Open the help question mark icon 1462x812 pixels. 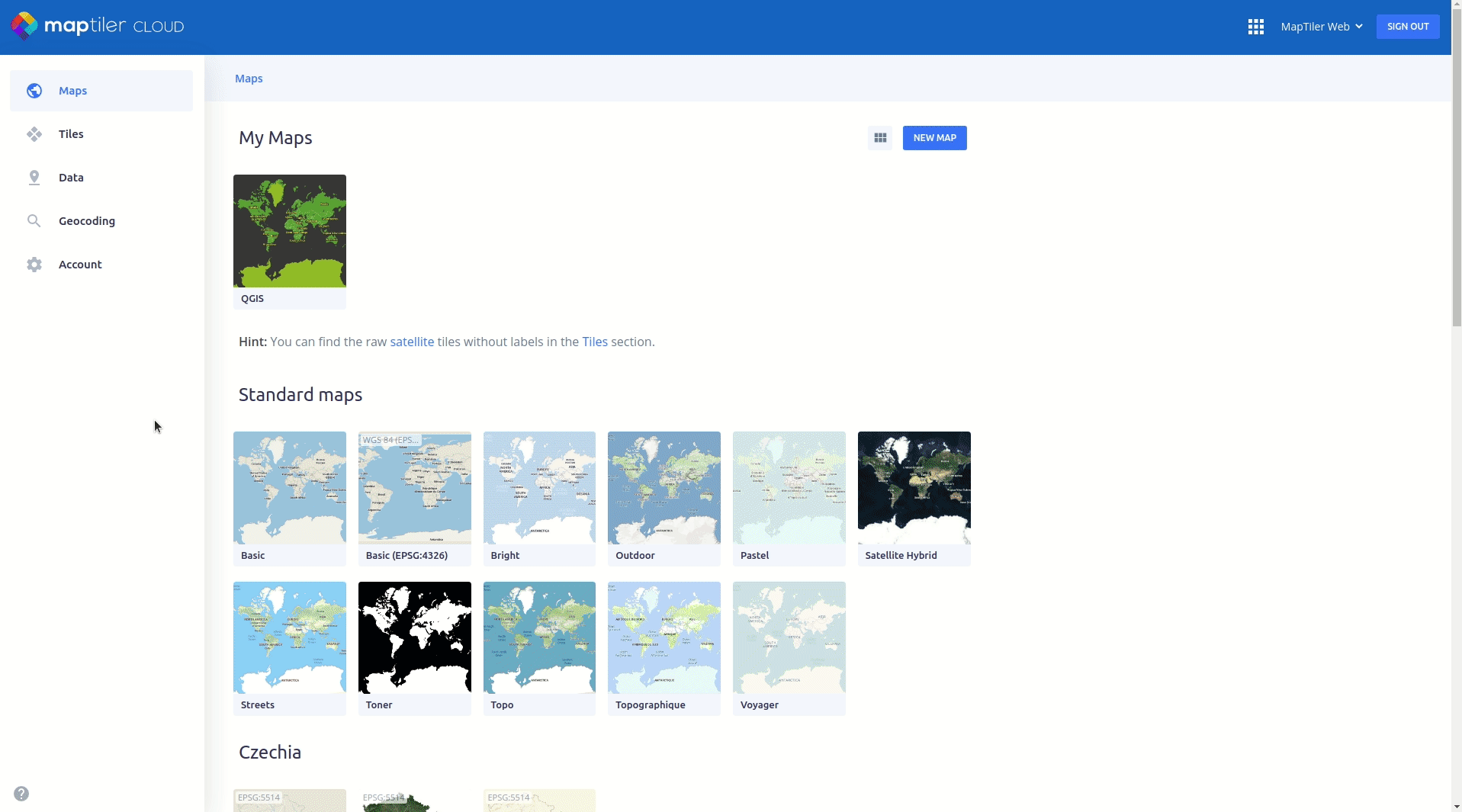pyautogui.click(x=21, y=794)
